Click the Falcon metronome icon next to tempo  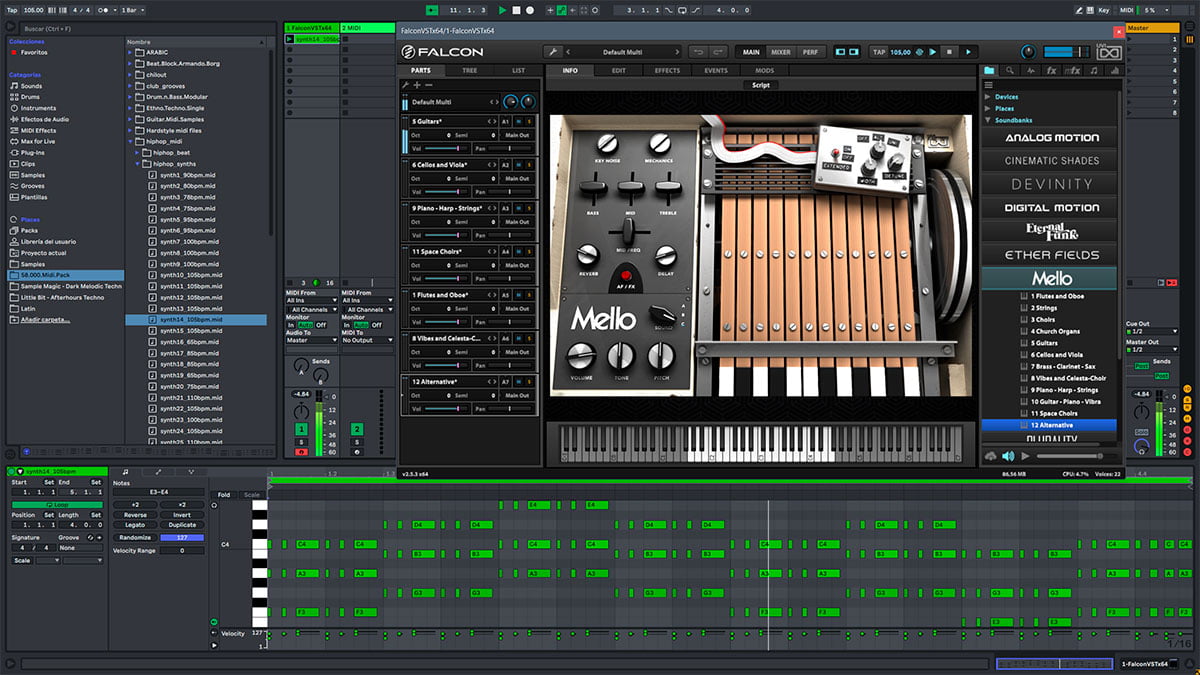[x=917, y=52]
